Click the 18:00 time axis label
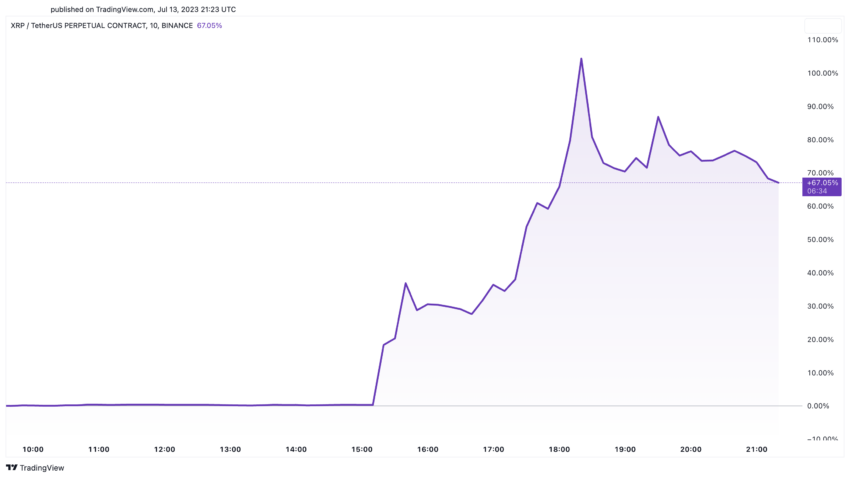The width and height of the screenshot is (850, 478). pos(559,449)
